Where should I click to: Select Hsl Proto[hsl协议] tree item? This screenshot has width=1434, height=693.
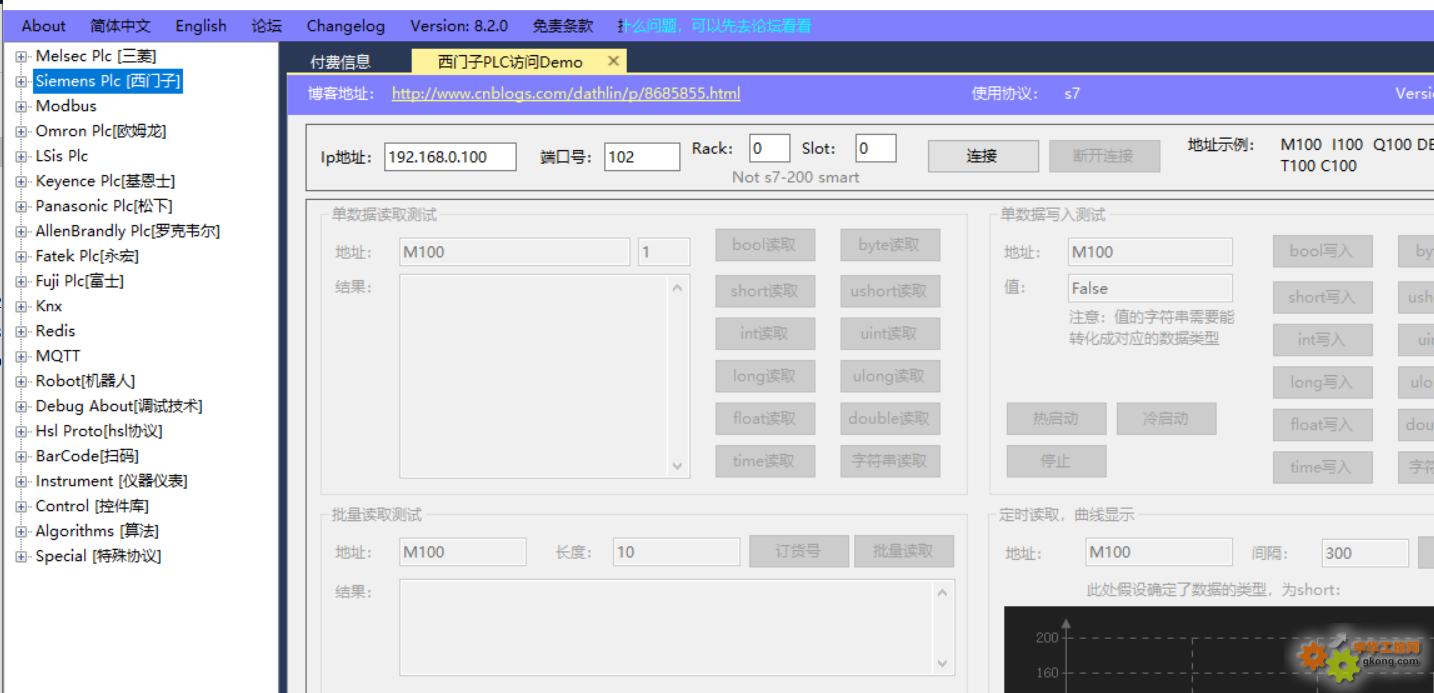(x=99, y=431)
